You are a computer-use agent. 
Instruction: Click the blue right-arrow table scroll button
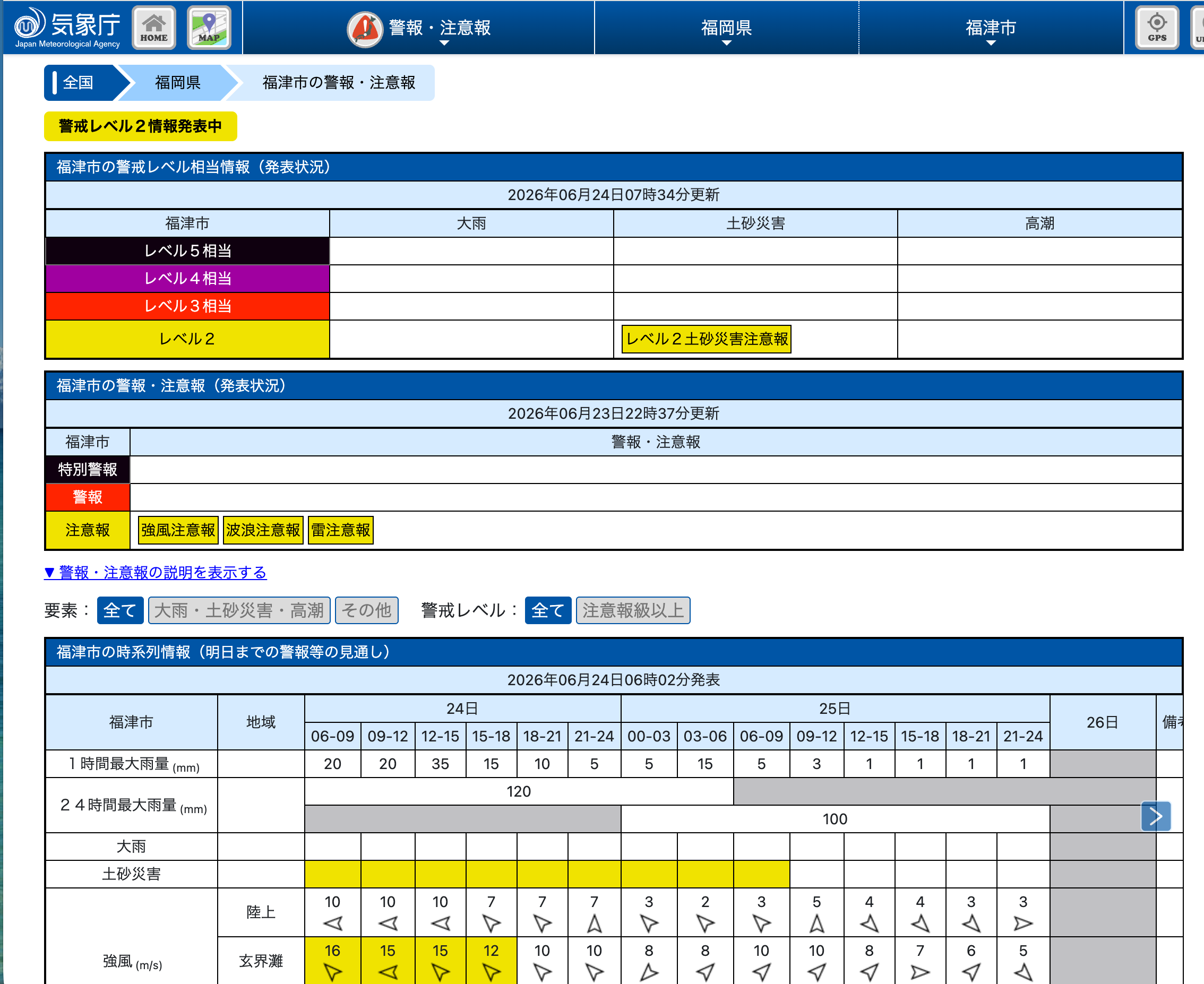click(x=1156, y=816)
